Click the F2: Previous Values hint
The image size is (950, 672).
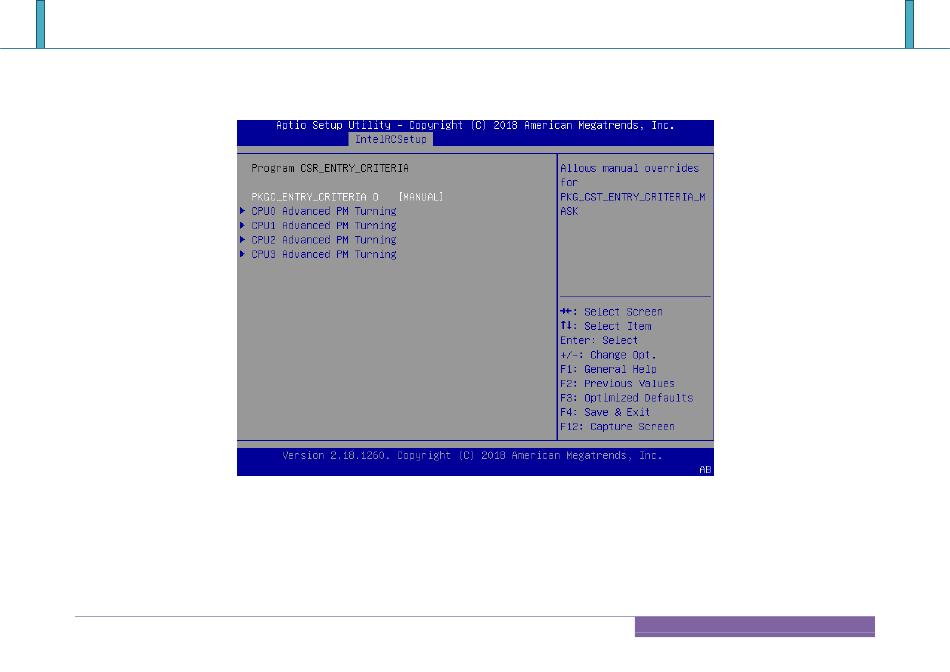click(x=617, y=383)
